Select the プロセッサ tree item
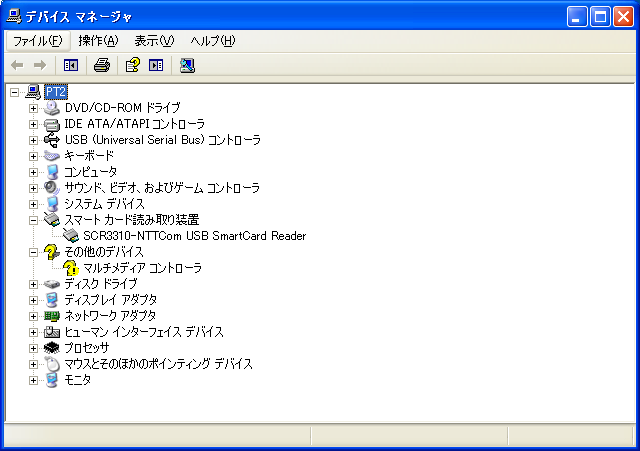This screenshot has height=451, width=640. click(x=87, y=348)
